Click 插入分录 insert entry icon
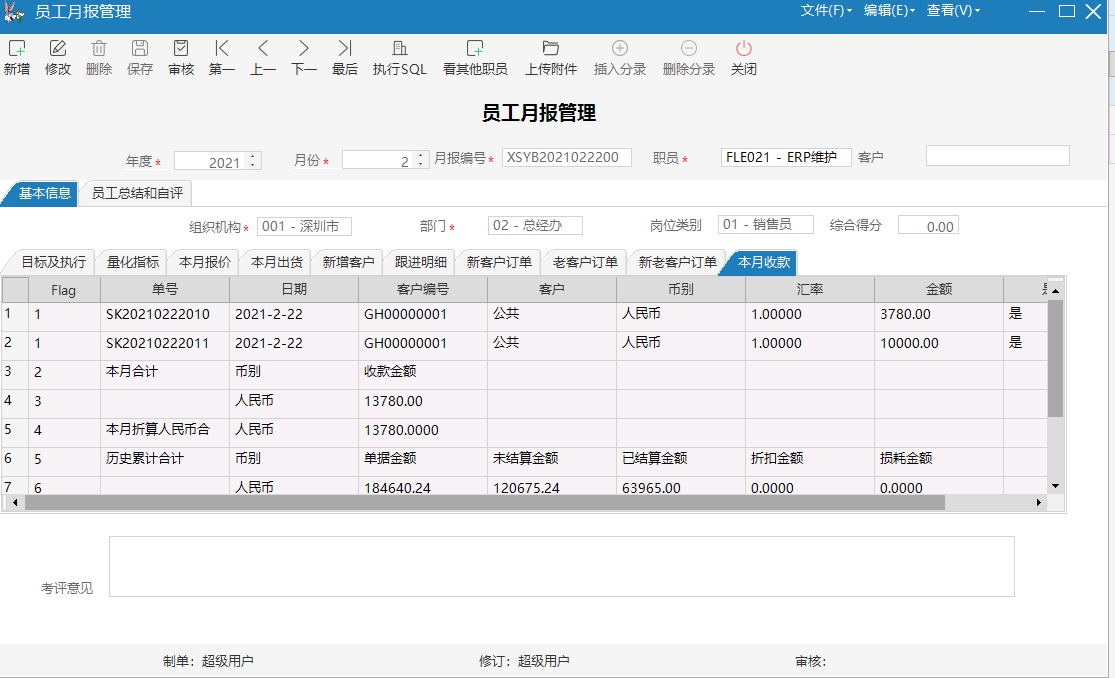 pyautogui.click(x=620, y=48)
